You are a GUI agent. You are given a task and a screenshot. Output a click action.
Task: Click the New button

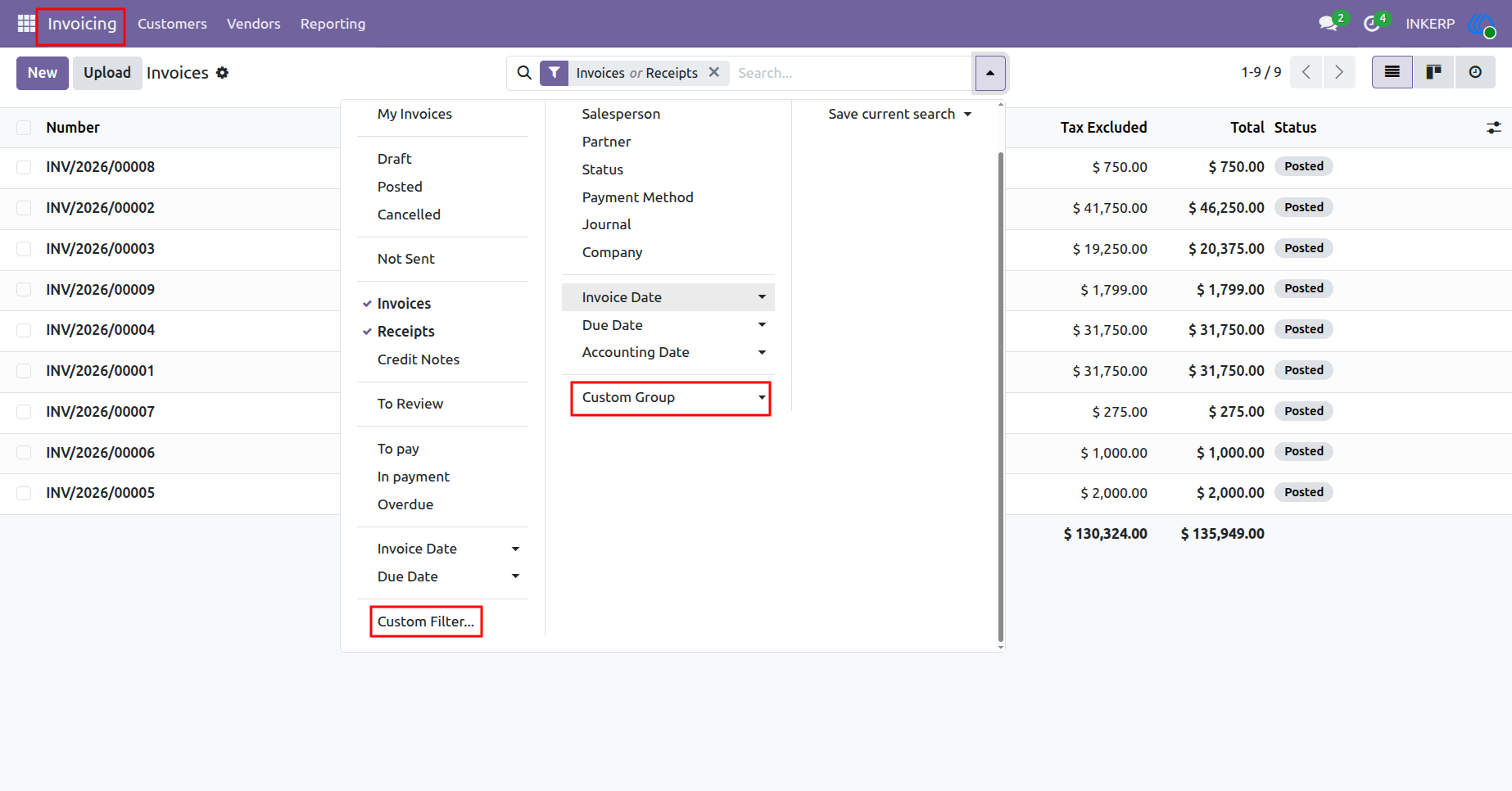43,73
